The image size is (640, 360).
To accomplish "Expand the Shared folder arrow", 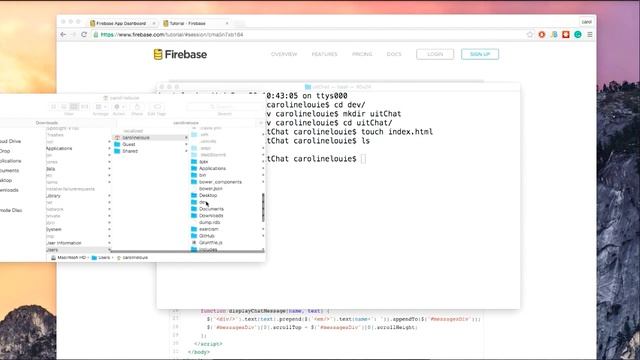I will pyautogui.click(x=187, y=151).
